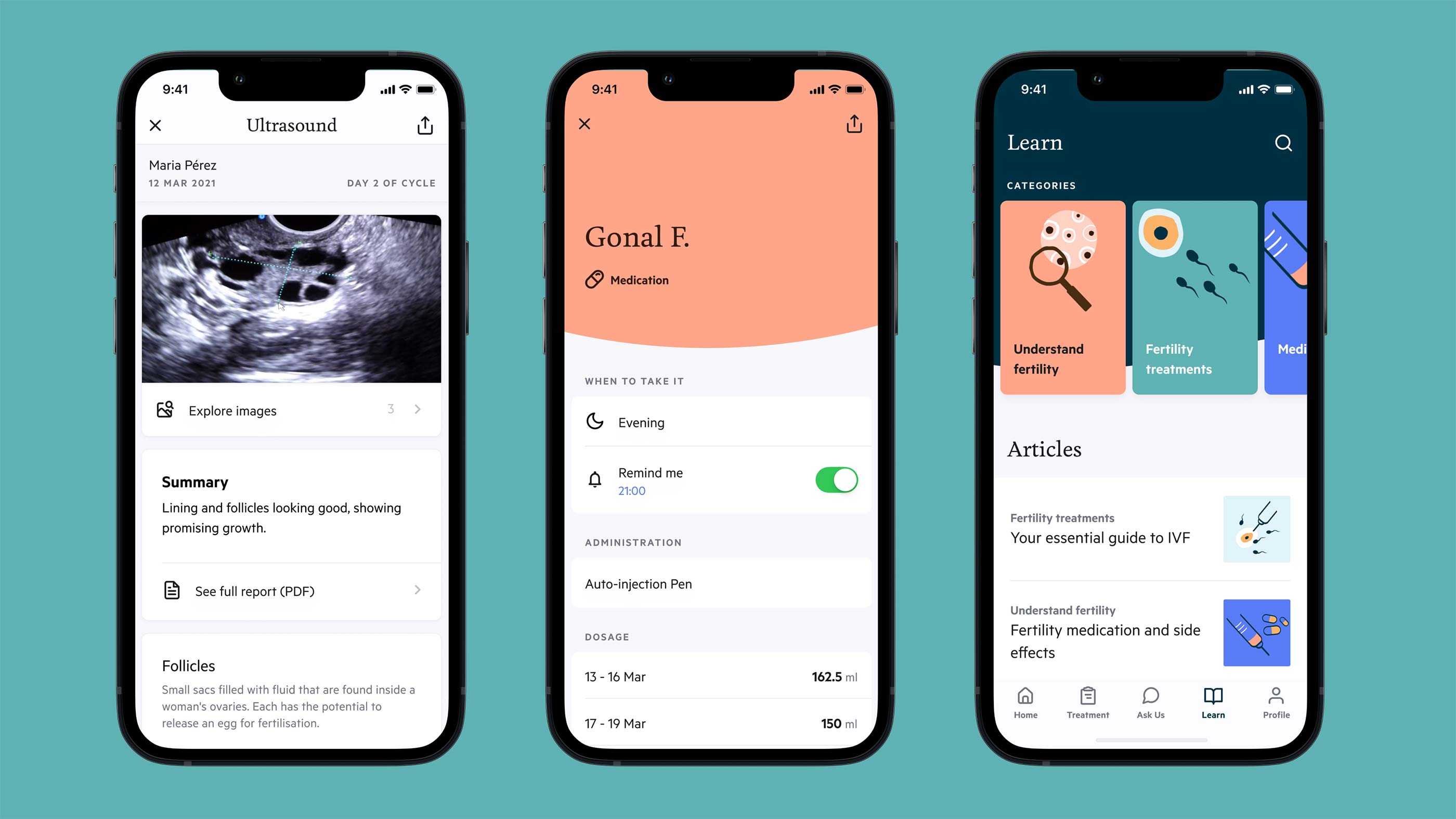Screen dimensions: 1456x819
Task: Expand the See full report PDF
Action: [x=291, y=591]
